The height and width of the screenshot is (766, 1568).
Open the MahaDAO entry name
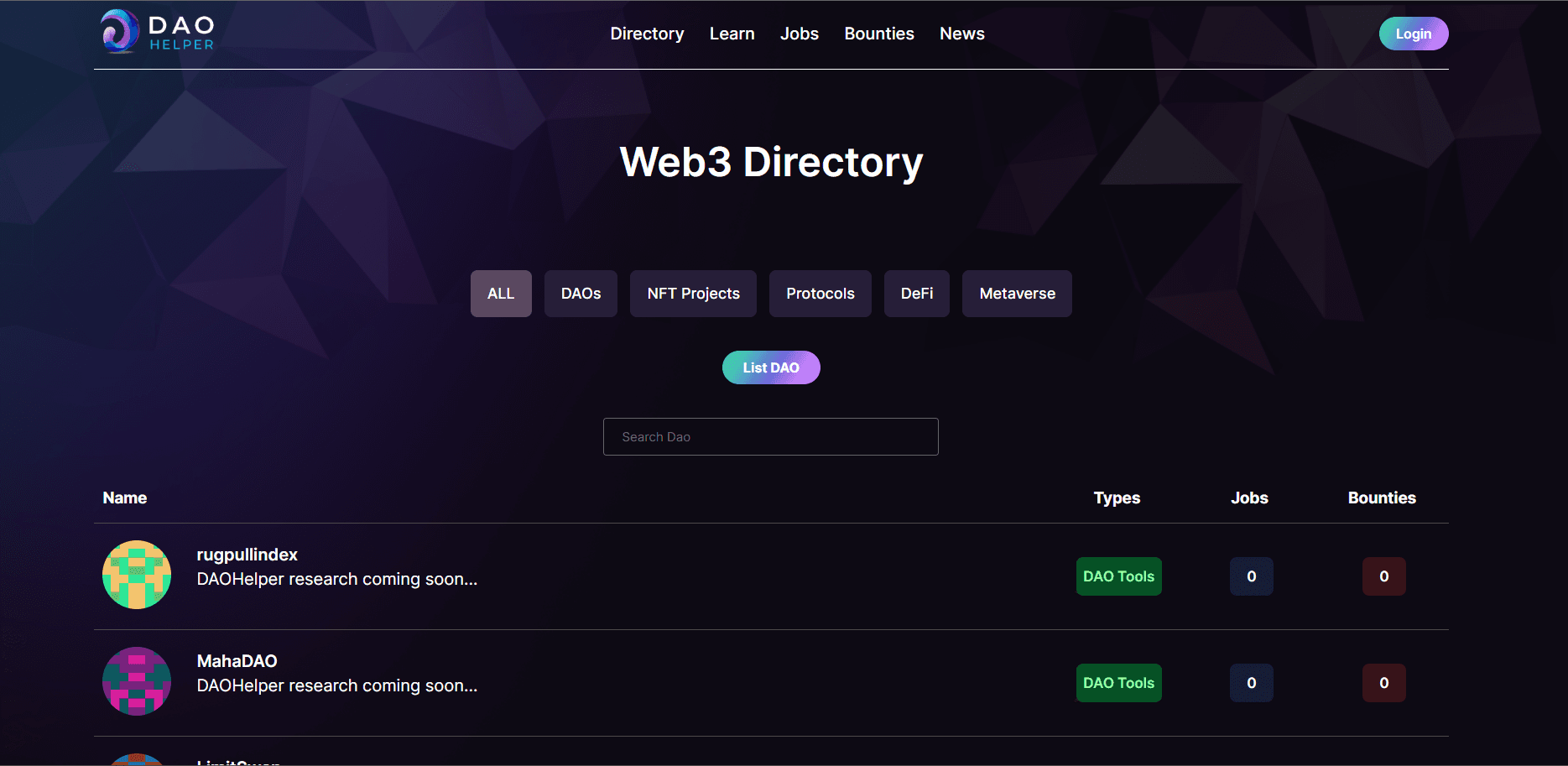(237, 661)
